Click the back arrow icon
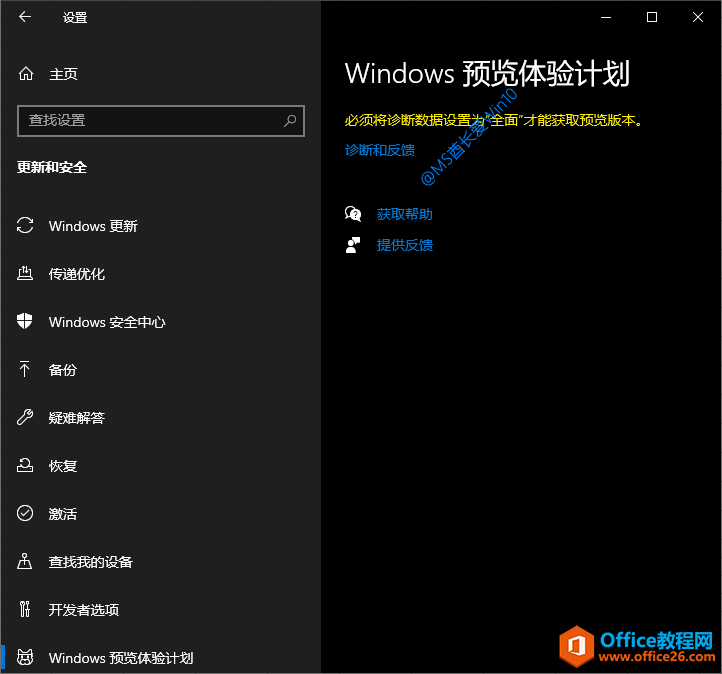This screenshot has width=722, height=674. 25,17
